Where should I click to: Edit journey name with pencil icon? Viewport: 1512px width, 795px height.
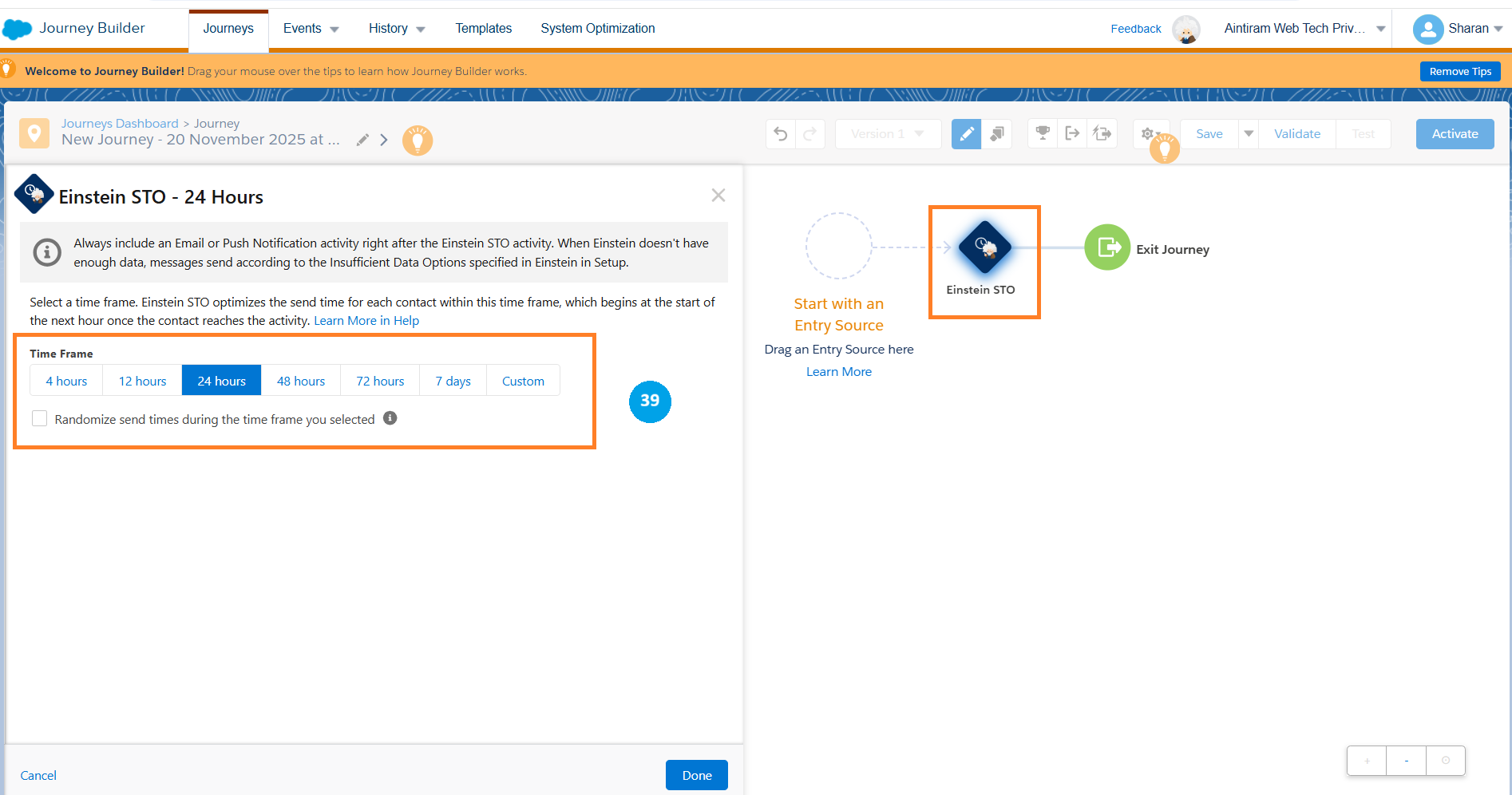362,140
